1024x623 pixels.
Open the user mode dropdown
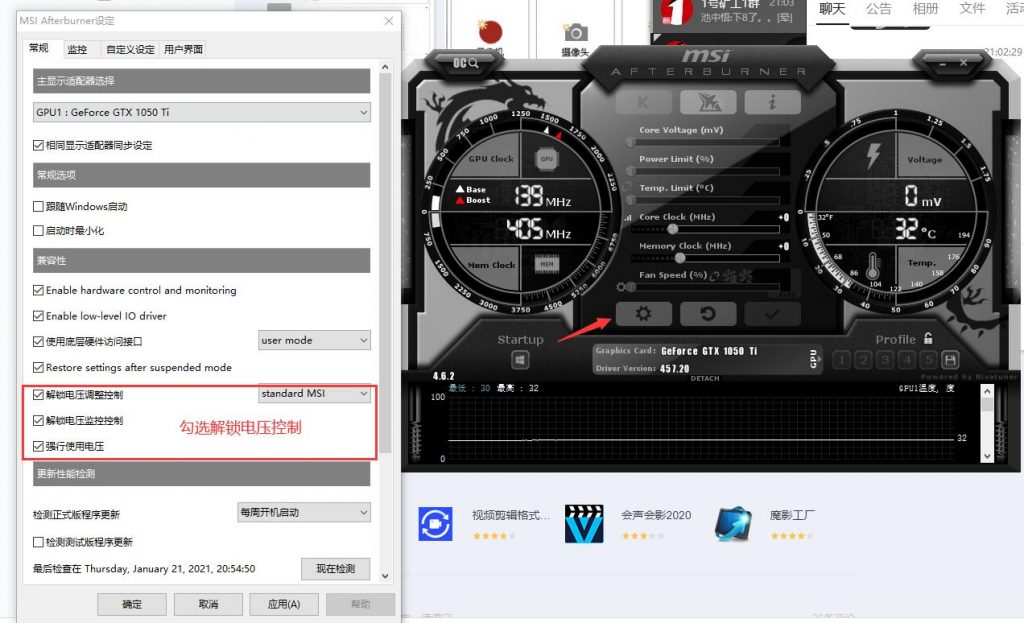tap(314, 340)
